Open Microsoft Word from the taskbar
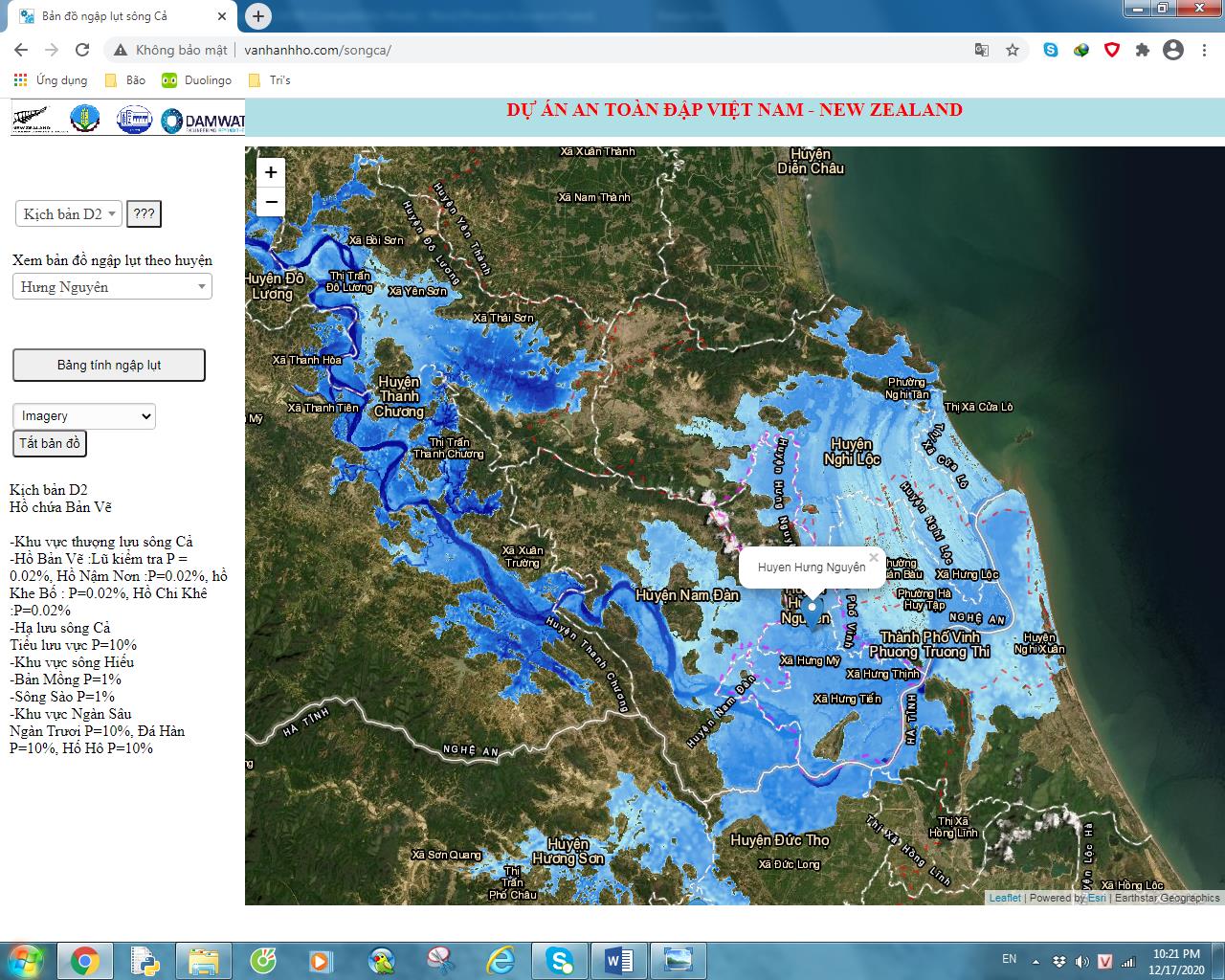The width and height of the screenshot is (1225, 980). point(619,959)
